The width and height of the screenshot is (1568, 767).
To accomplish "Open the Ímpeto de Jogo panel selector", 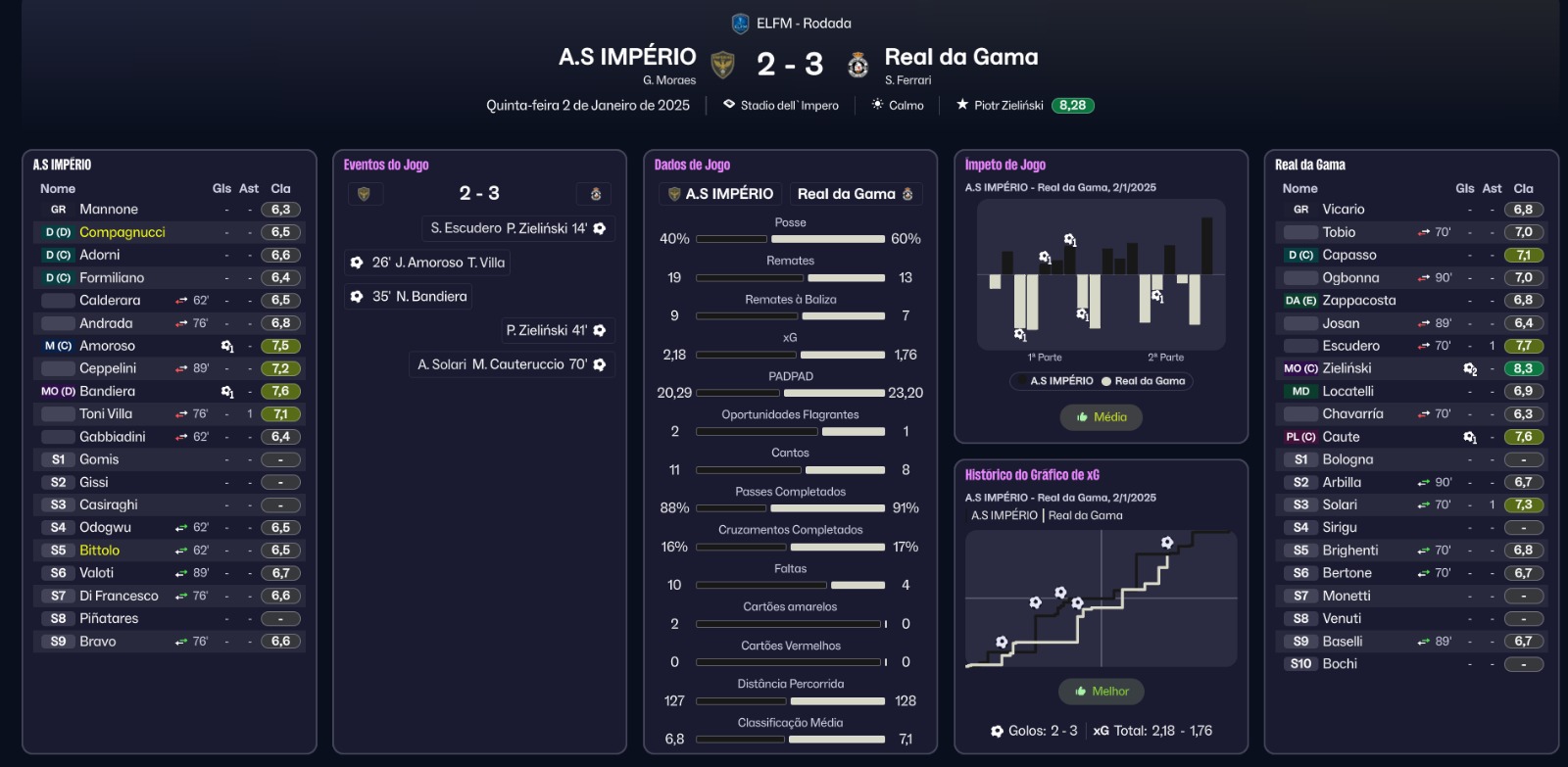I will pyautogui.click(x=1004, y=165).
